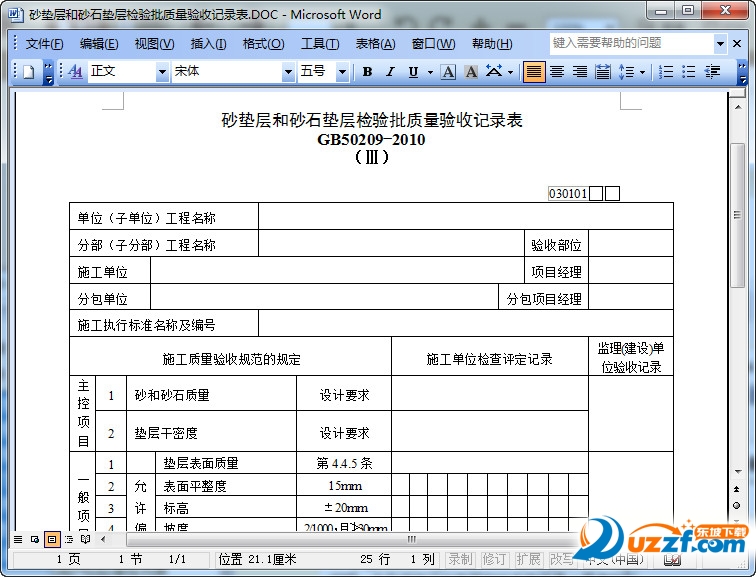Open line spacing dropdown arrow
The image size is (756, 577).
pyautogui.click(x=643, y=72)
